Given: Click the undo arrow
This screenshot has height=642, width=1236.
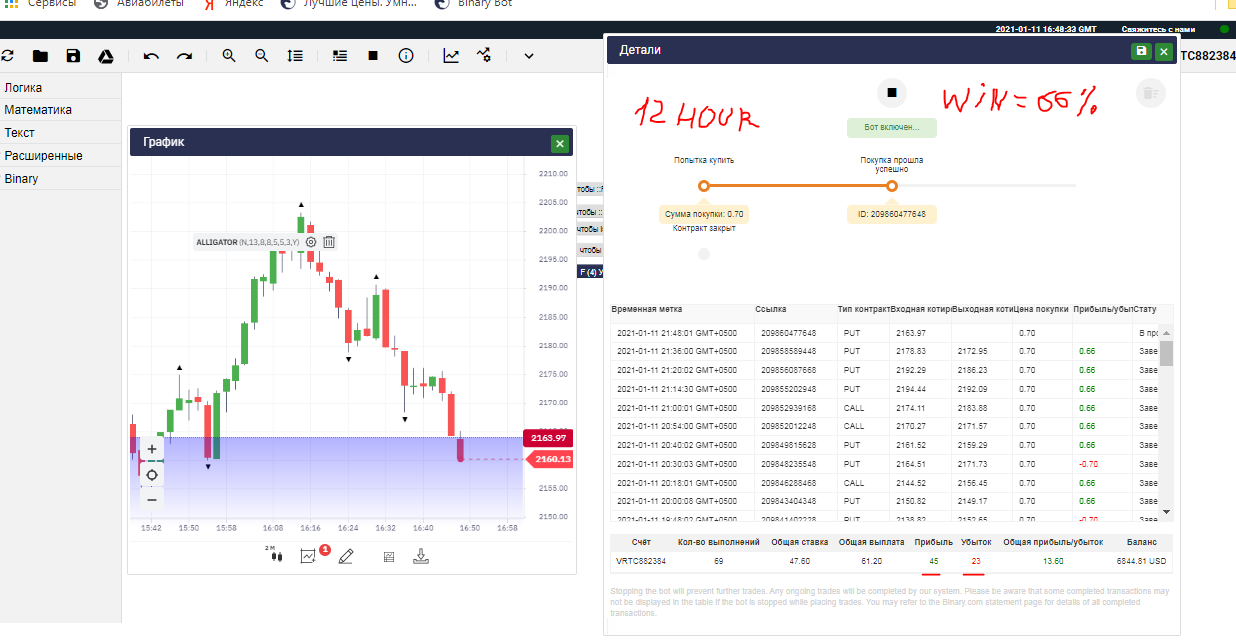Looking at the screenshot, I should 151,56.
